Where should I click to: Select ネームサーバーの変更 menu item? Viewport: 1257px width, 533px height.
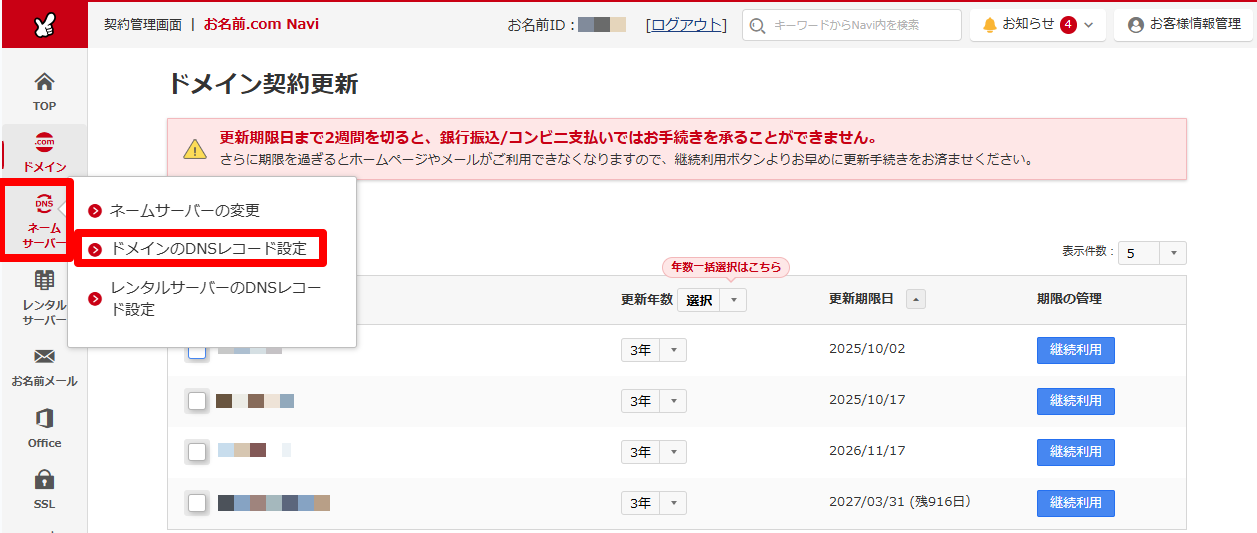pos(184,210)
